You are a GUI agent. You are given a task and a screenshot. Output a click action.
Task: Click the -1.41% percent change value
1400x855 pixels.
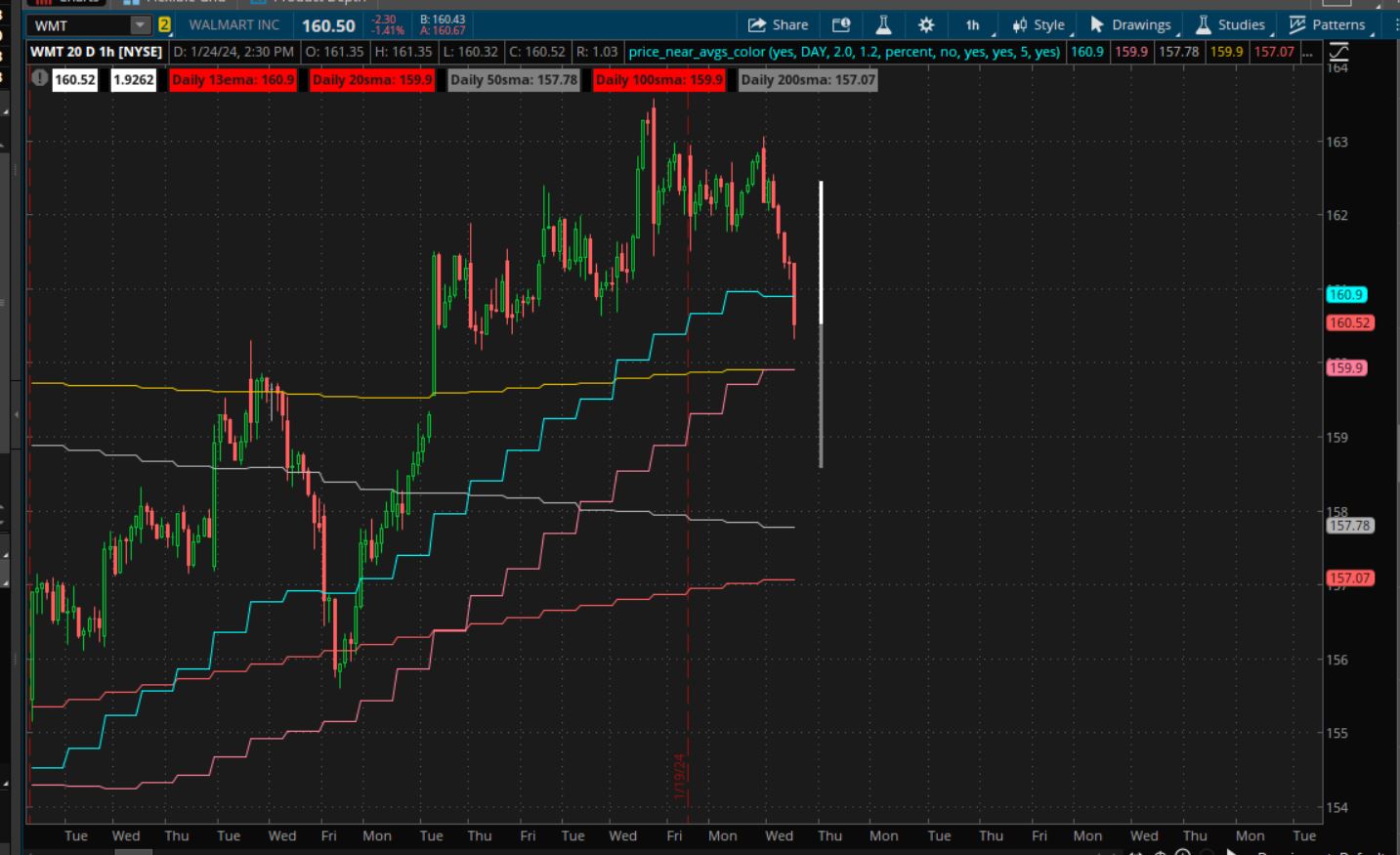tap(388, 30)
